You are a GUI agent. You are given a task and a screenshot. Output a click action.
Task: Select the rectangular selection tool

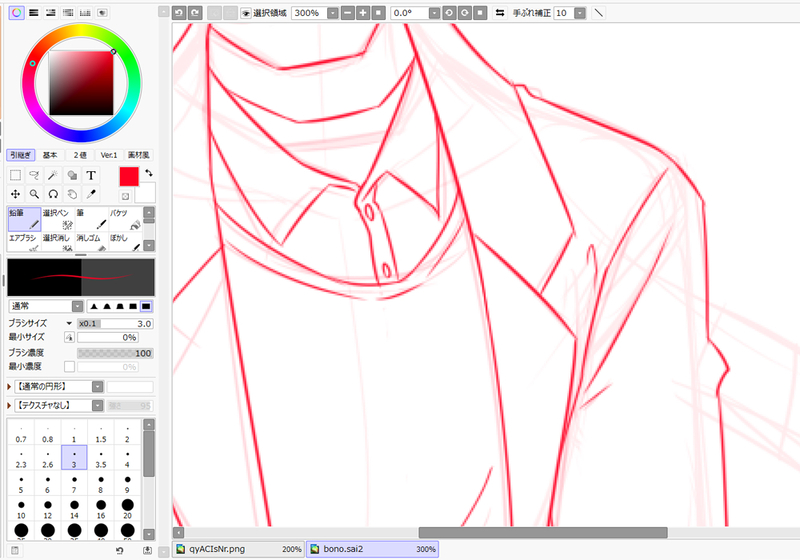[15, 175]
